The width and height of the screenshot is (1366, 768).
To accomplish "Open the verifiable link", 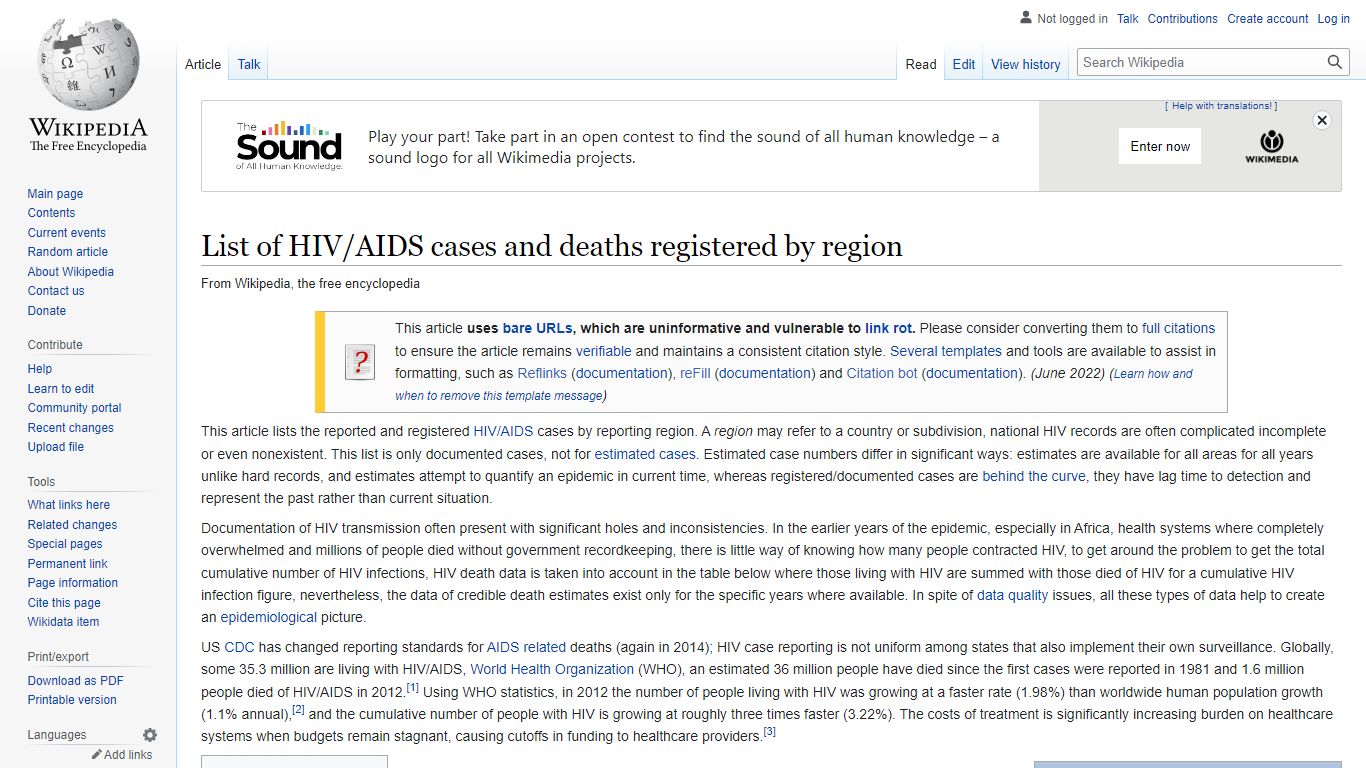I will click(x=604, y=351).
